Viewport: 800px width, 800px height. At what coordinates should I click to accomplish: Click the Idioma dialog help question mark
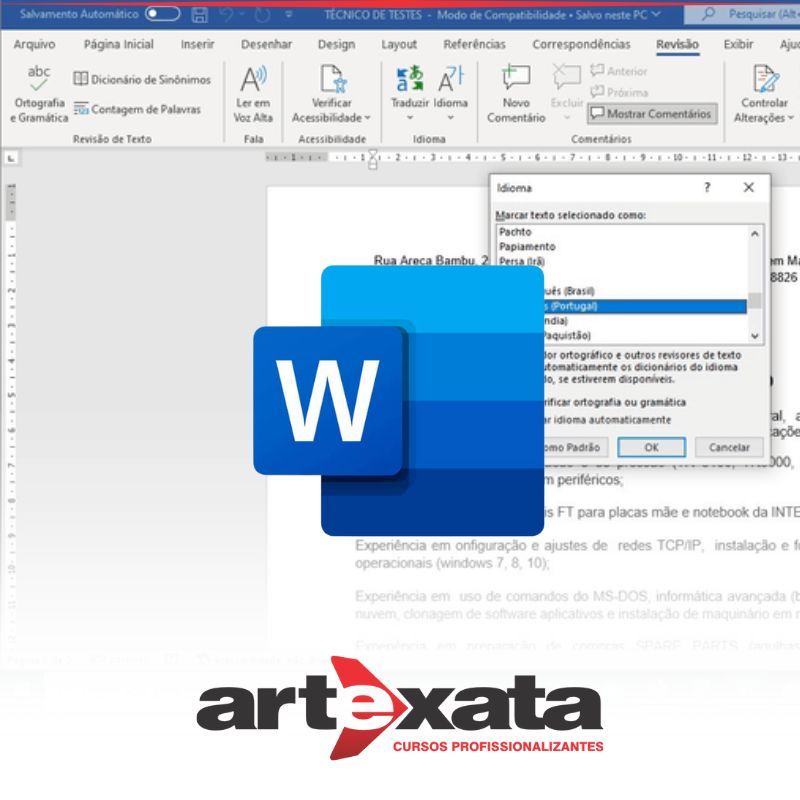pyautogui.click(x=707, y=188)
